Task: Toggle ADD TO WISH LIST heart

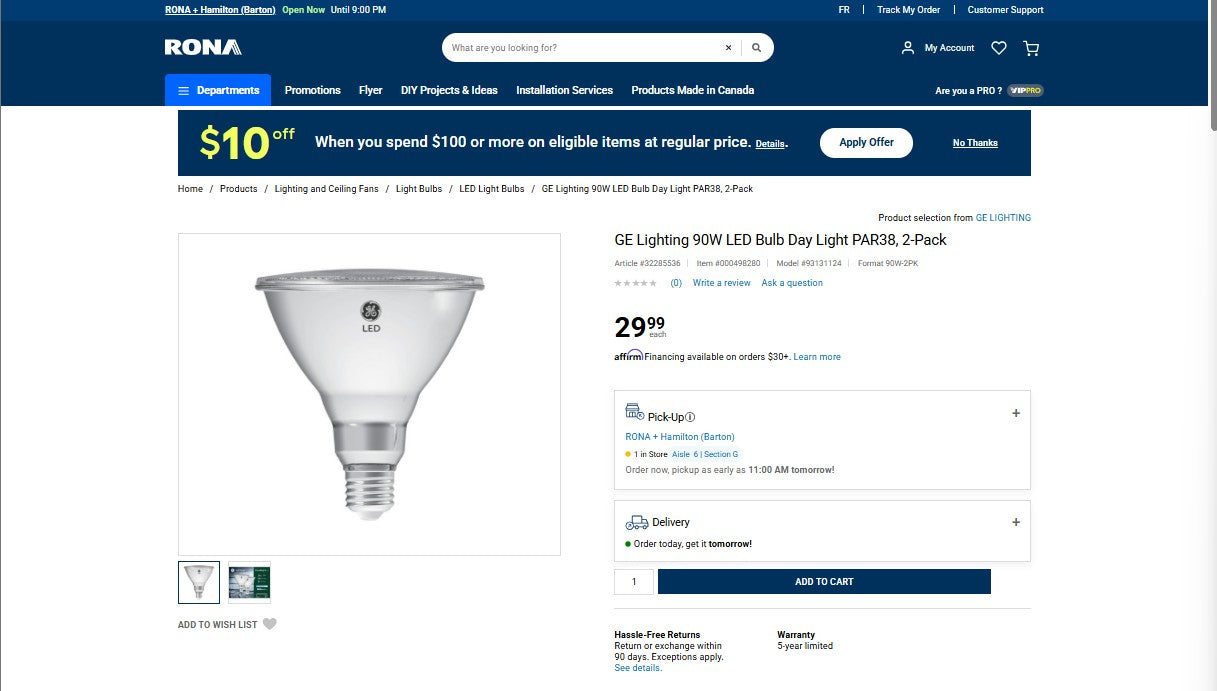Action: [x=269, y=623]
